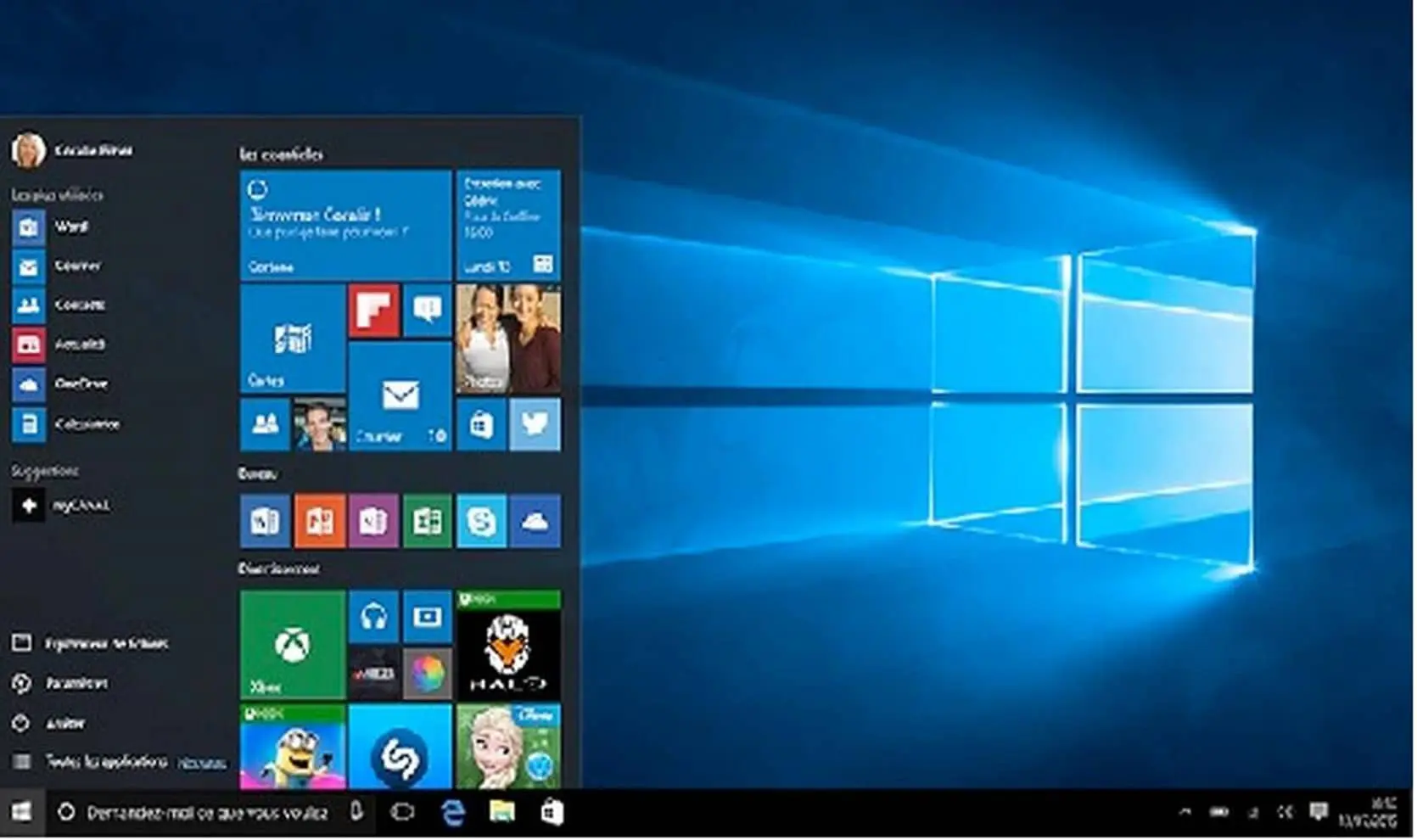The width and height of the screenshot is (1417, 840).
Task: Open the Courrier mail envelope tile
Action: [x=400, y=395]
